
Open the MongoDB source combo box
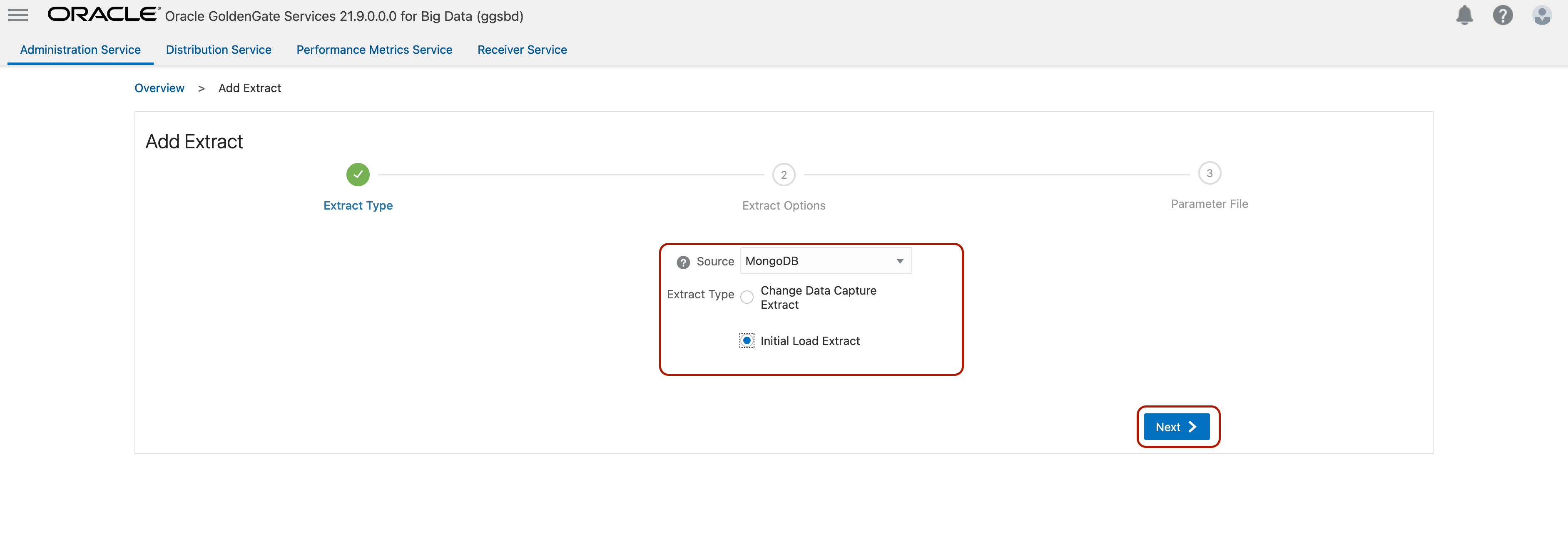[816, 261]
